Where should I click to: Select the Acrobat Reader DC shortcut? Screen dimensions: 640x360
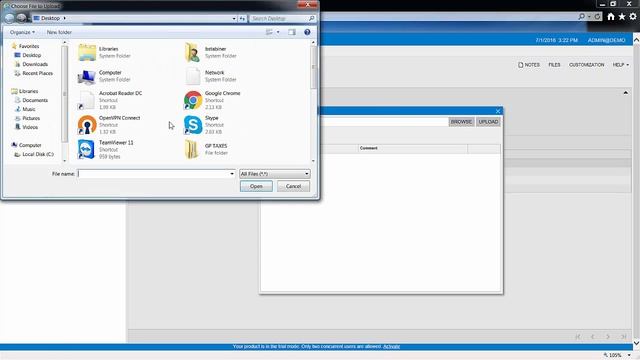point(110,100)
